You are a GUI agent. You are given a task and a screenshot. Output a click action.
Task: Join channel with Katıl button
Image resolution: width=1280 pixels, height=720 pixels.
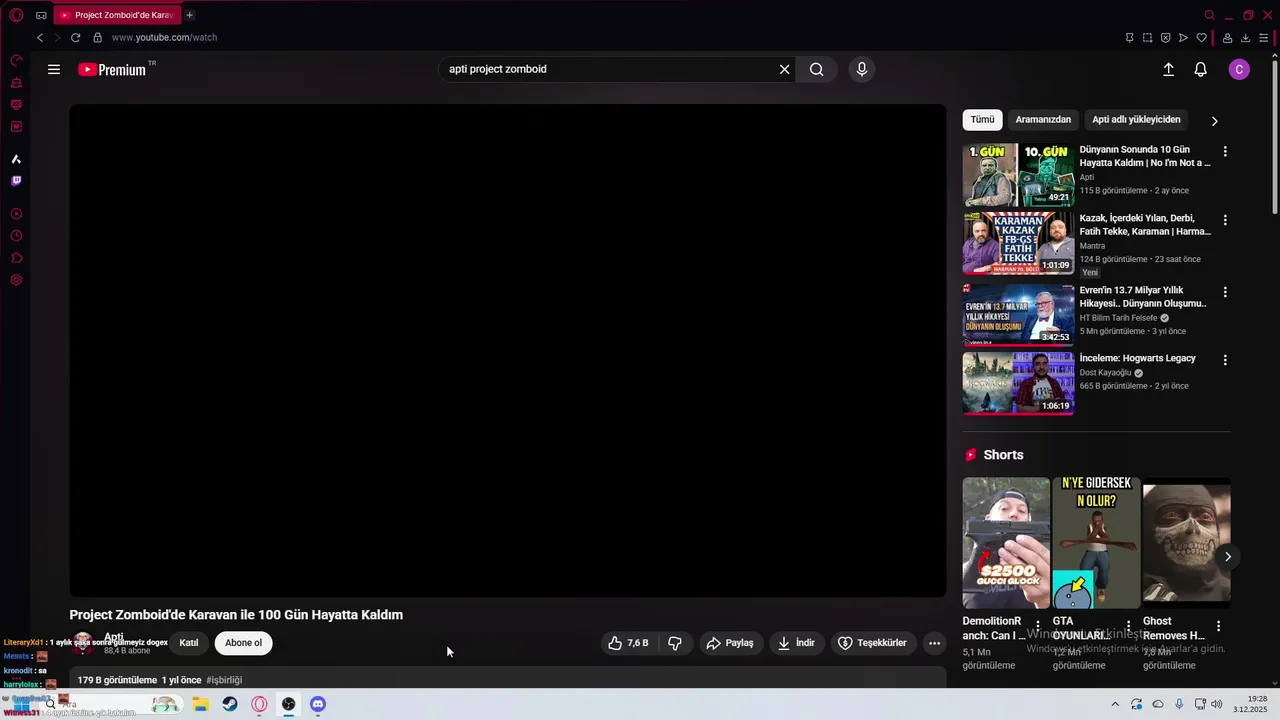[x=188, y=643]
